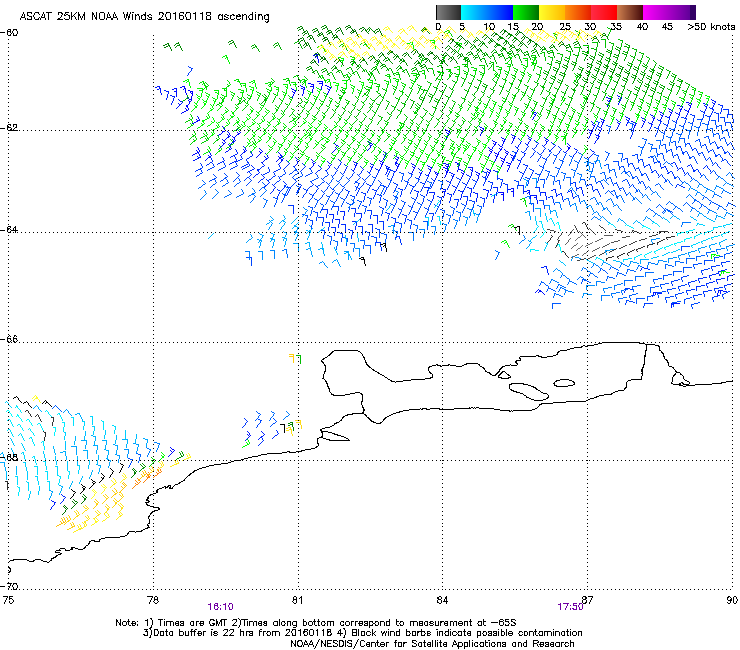Screen dimensions: 740x650
Task: Click the note 'Data buffer is 22 hrs'
Action: (203, 633)
